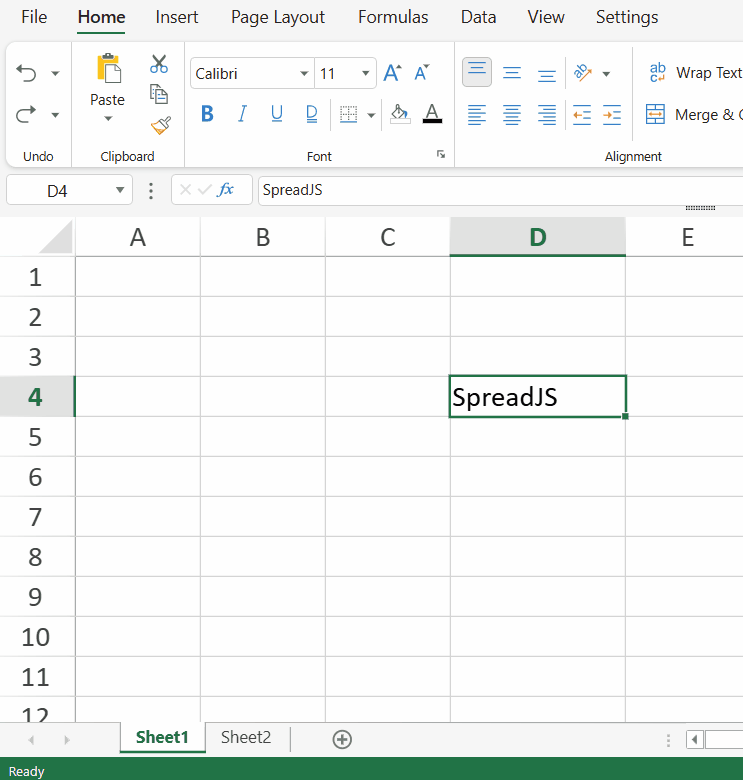Click the horizontal scrollbar left arrow
This screenshot has width=743, height=780.
click(695, 740)
